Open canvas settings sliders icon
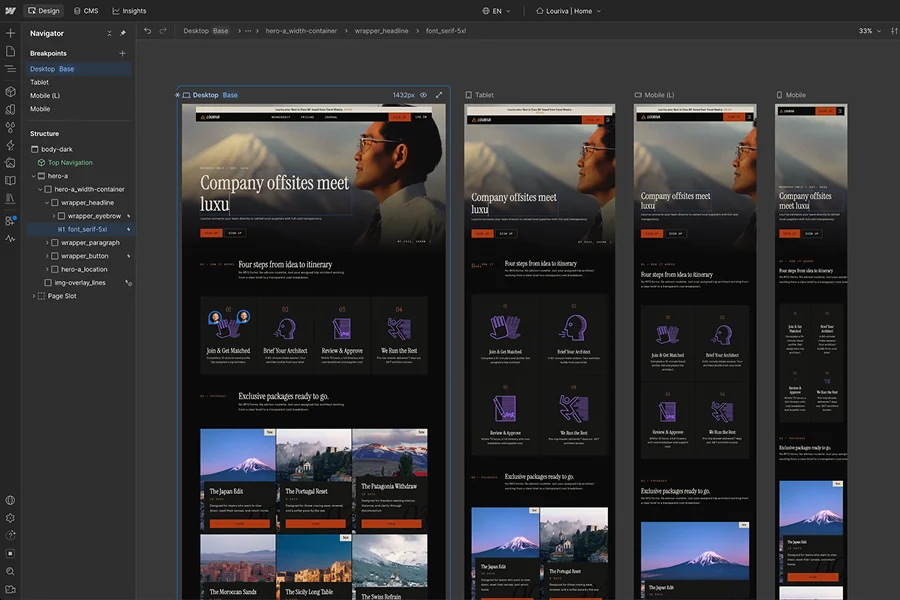Image resolution: width=900 pixels, height=600 pixels. 894,31
